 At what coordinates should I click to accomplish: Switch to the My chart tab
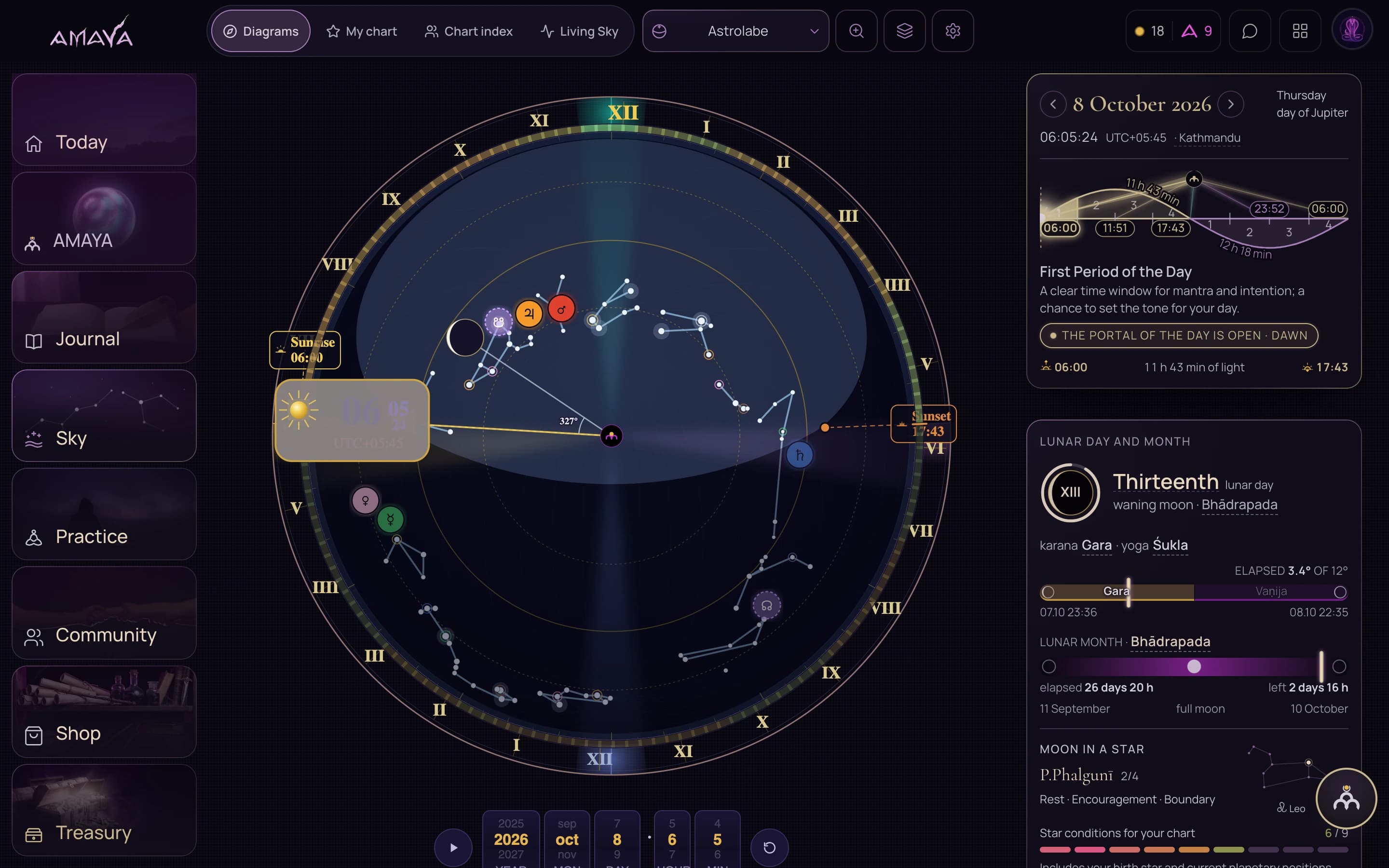[362, 31]
